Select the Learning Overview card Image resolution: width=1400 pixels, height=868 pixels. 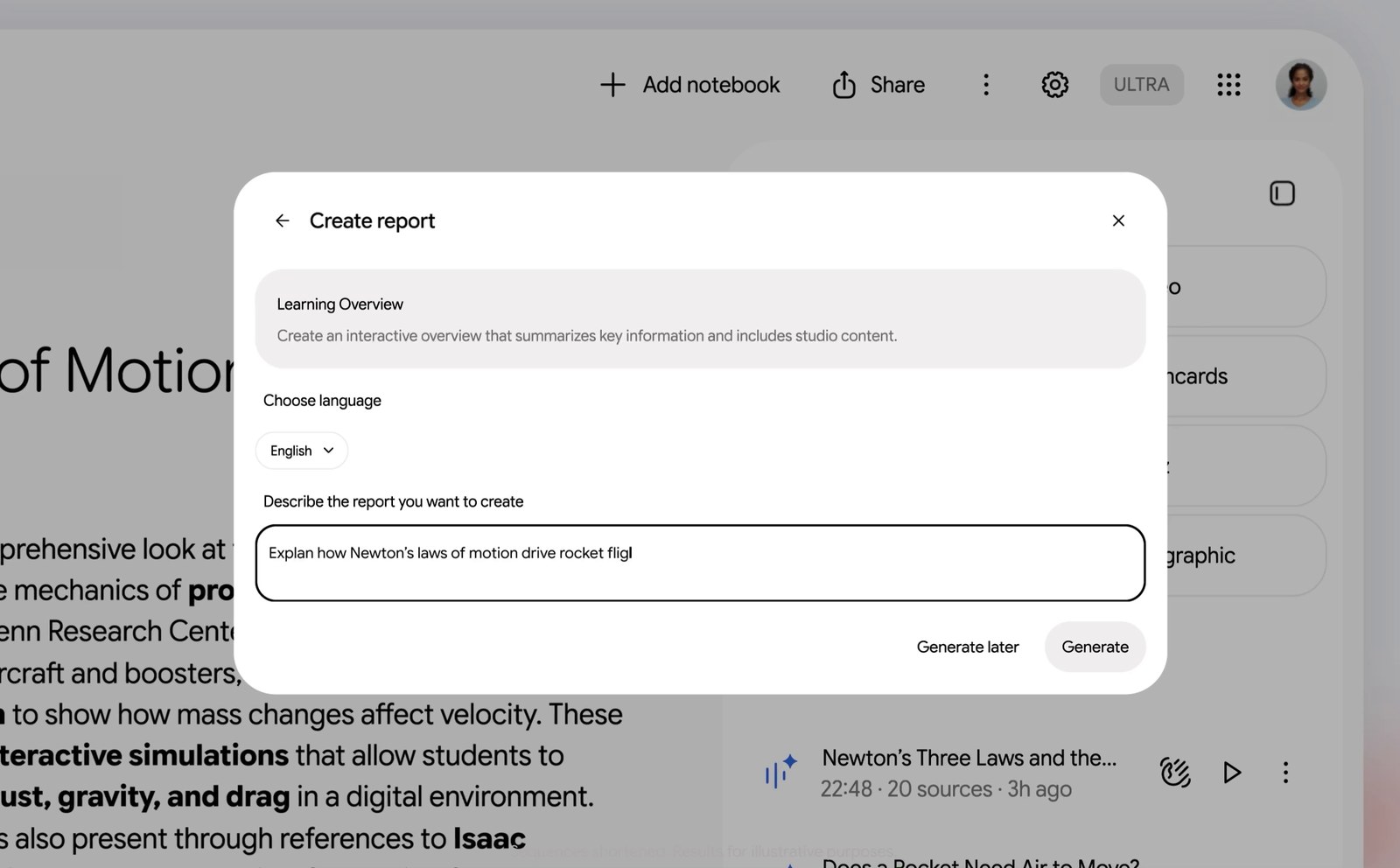coord(700,318)
